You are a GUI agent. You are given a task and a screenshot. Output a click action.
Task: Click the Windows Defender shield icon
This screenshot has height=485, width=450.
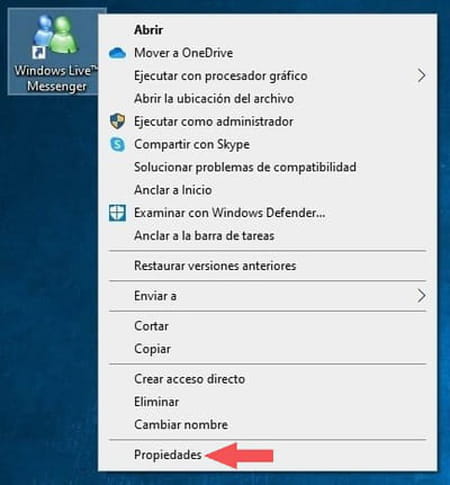117,213
